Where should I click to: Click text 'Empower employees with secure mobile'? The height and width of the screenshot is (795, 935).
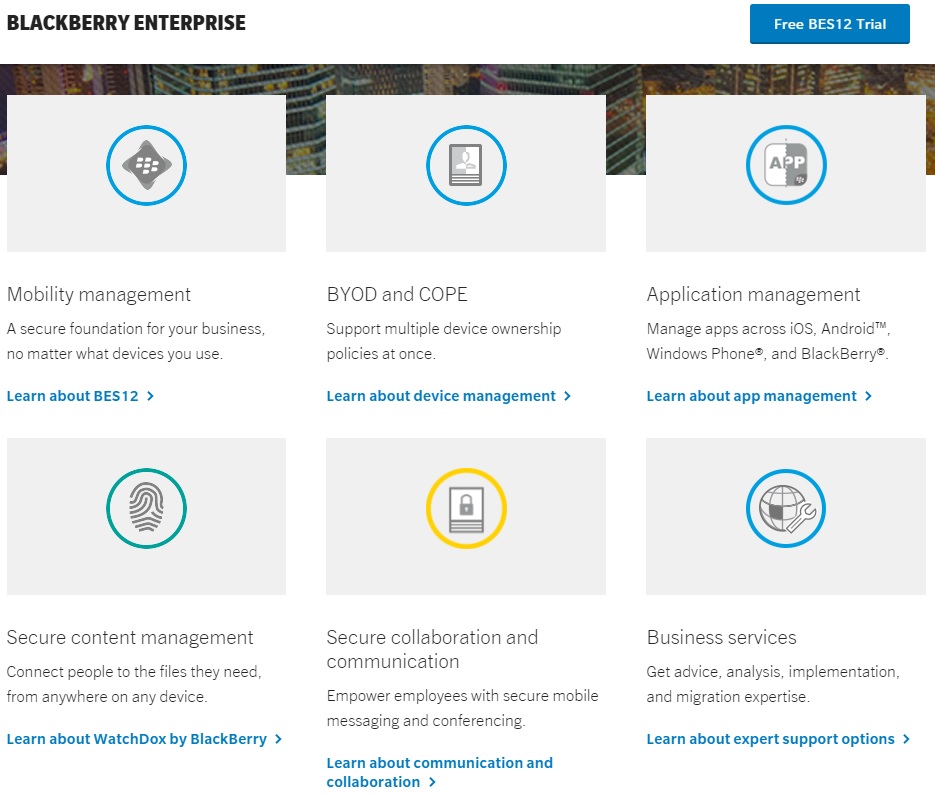462,695
